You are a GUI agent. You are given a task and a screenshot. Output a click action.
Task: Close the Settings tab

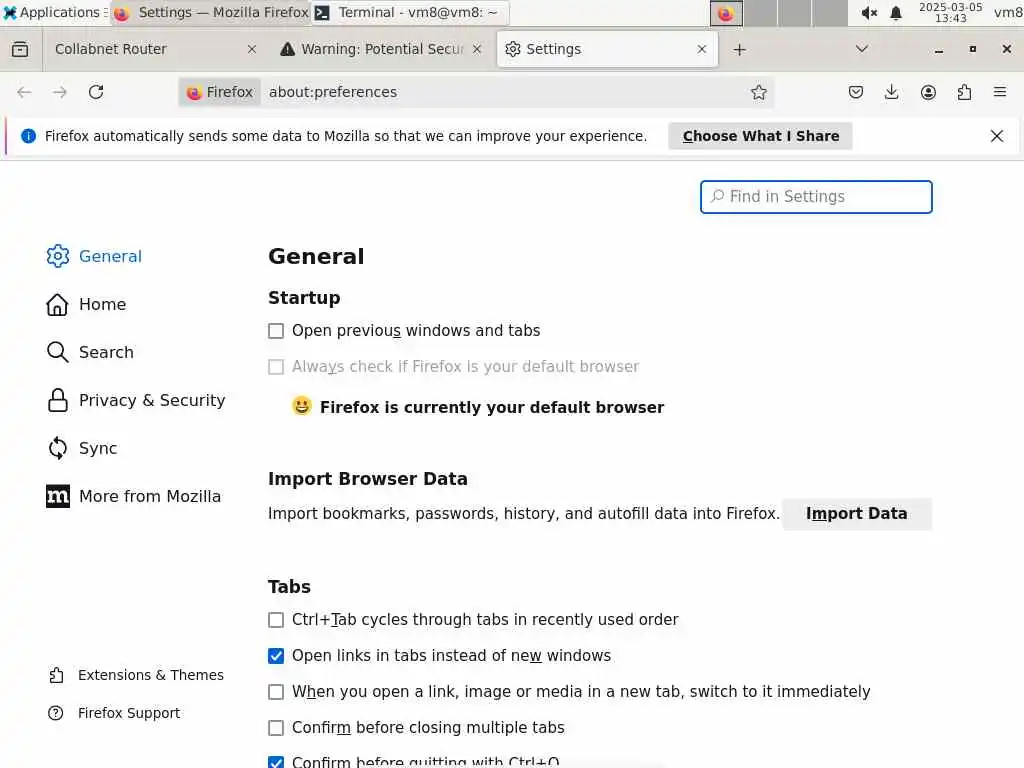pyautogui.click(x=701, y=49)
